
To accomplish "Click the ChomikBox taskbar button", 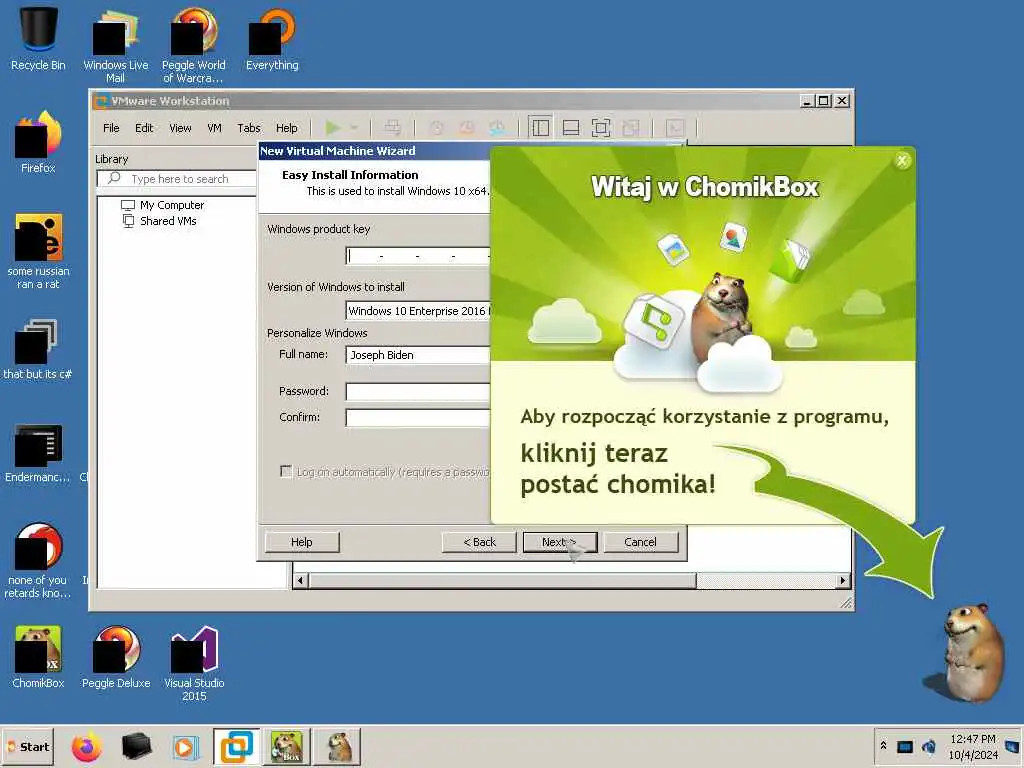I will pos(287,747).
